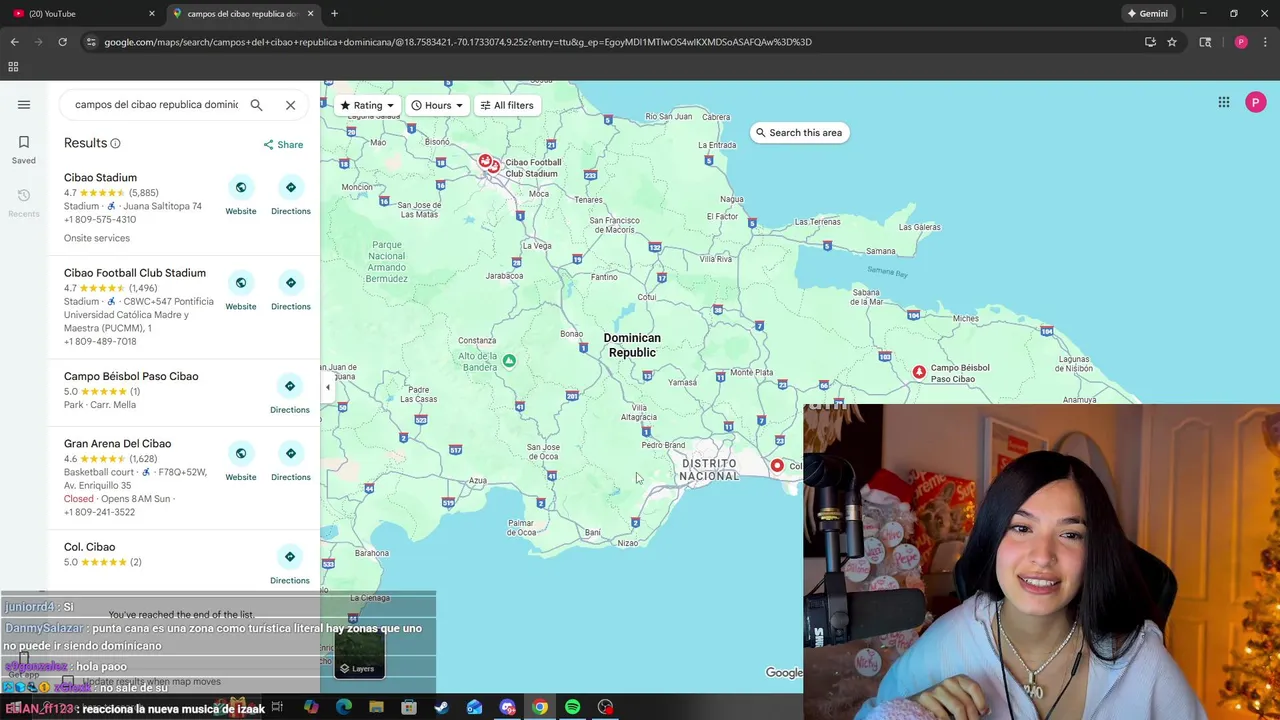This screenshot has width=1280, height=720.
Task: Open the Cibao Football Club Stadium result
Action: 135,273
